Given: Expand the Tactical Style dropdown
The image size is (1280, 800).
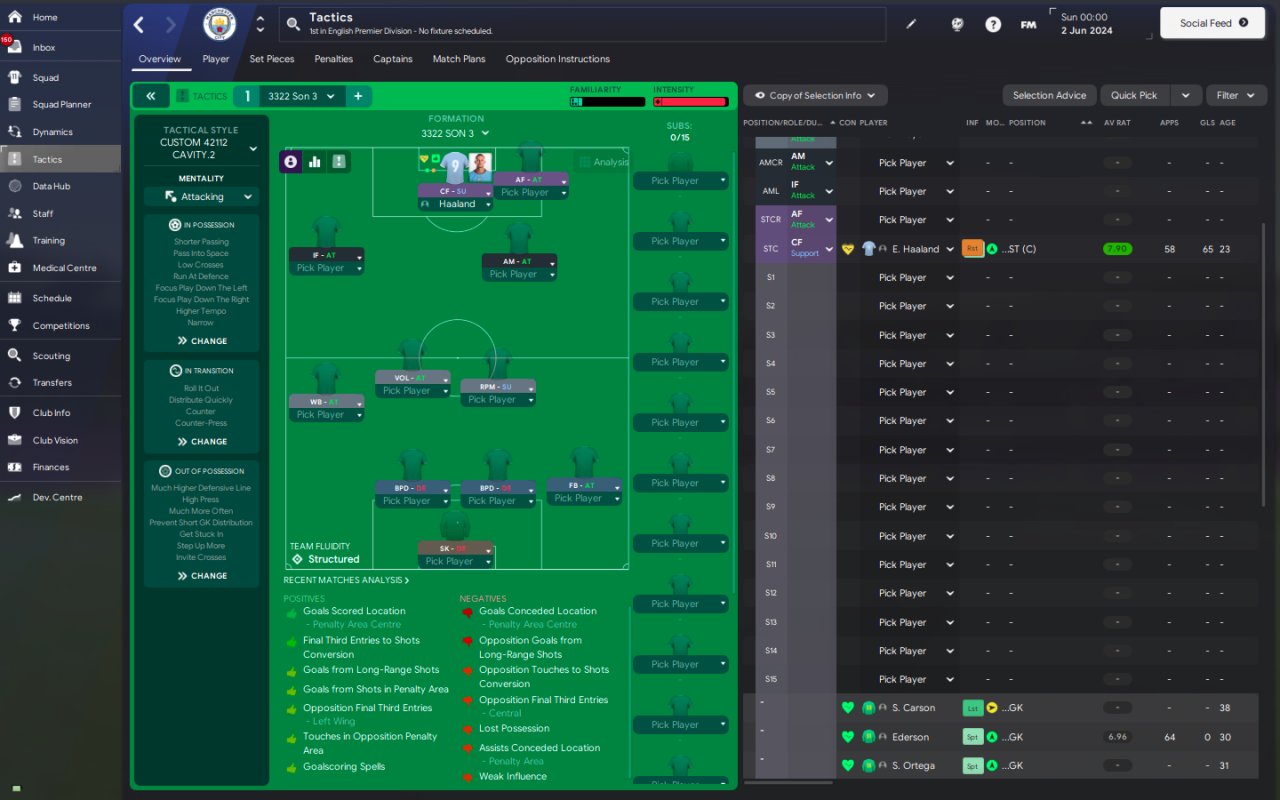Looking at the screenshot, I should coord(253,149).
